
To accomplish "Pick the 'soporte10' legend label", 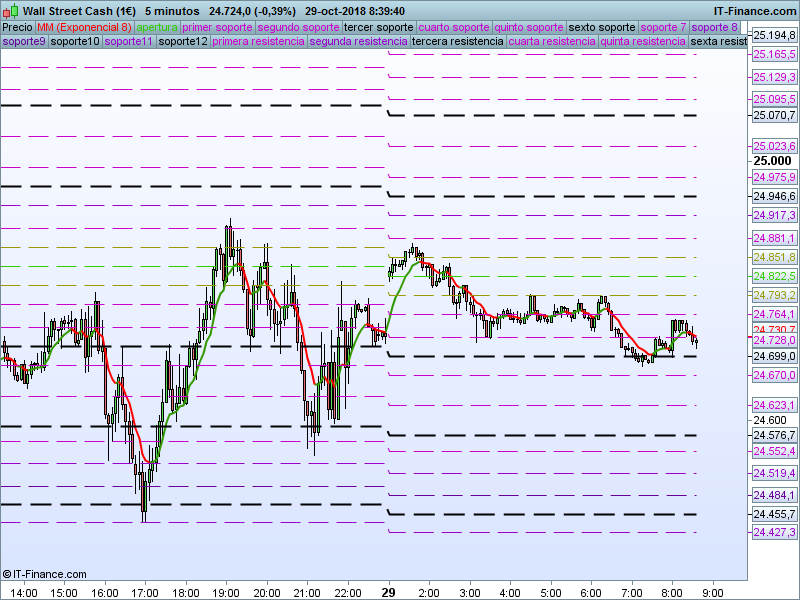I will [x=75, y=41].
